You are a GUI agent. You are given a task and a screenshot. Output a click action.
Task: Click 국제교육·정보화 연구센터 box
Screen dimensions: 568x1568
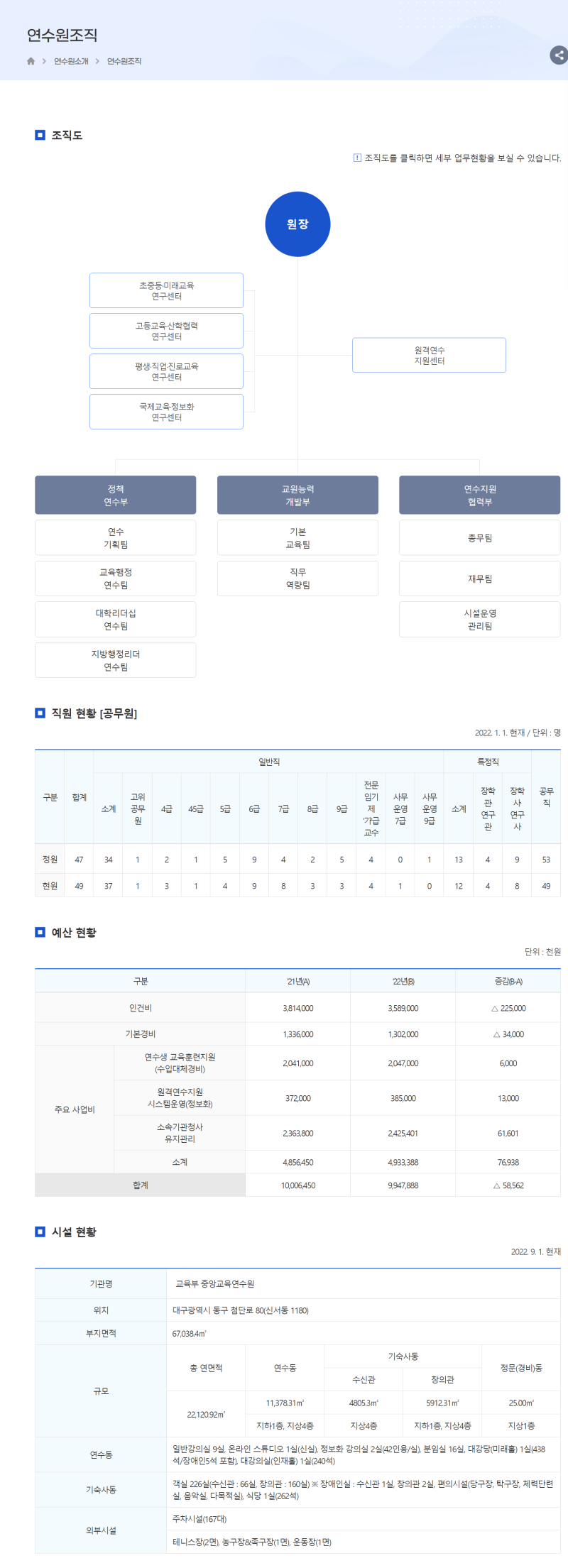pos(166,412)
